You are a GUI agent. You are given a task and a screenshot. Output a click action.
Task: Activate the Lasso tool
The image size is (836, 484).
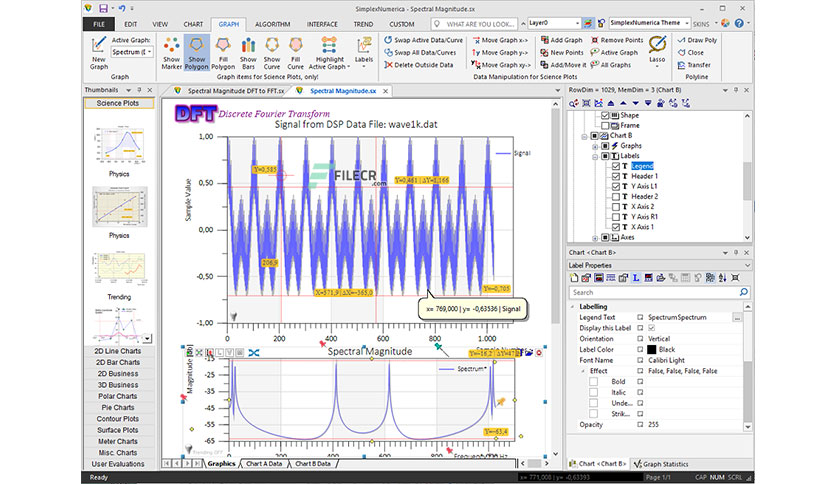pos(657,49)
